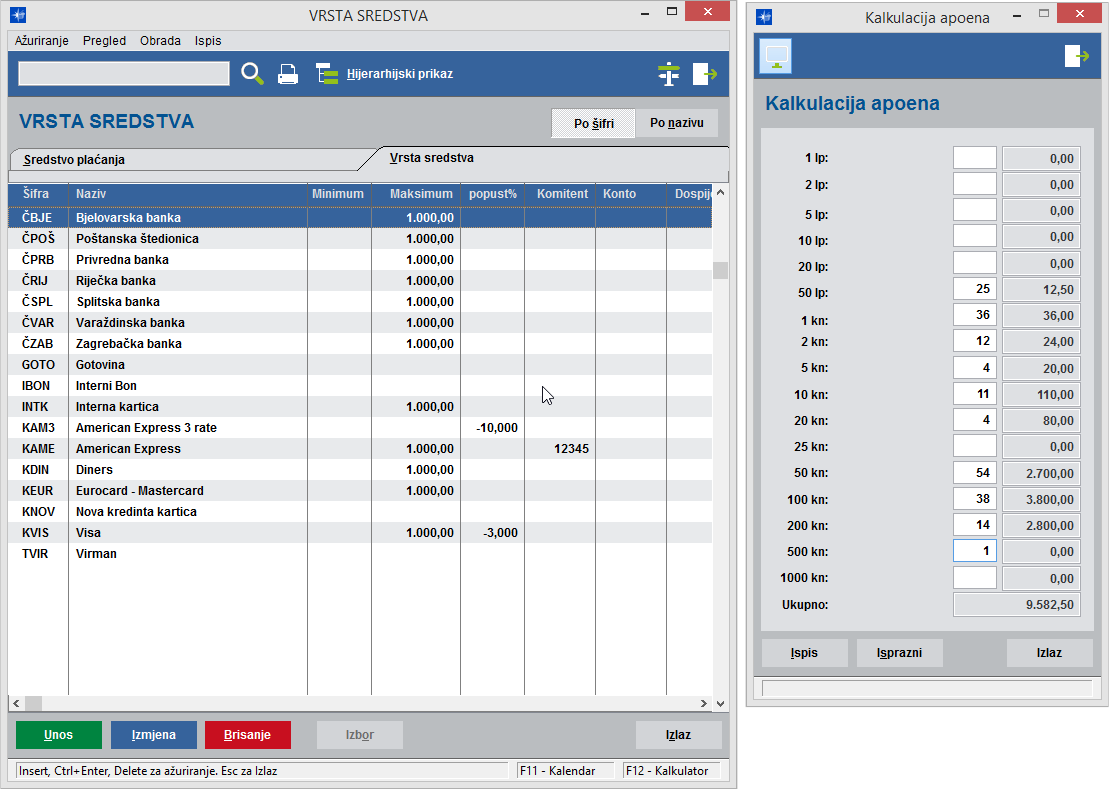
Task: Click monitor icon in Kalkulacija apoena window
Action: 775,56
